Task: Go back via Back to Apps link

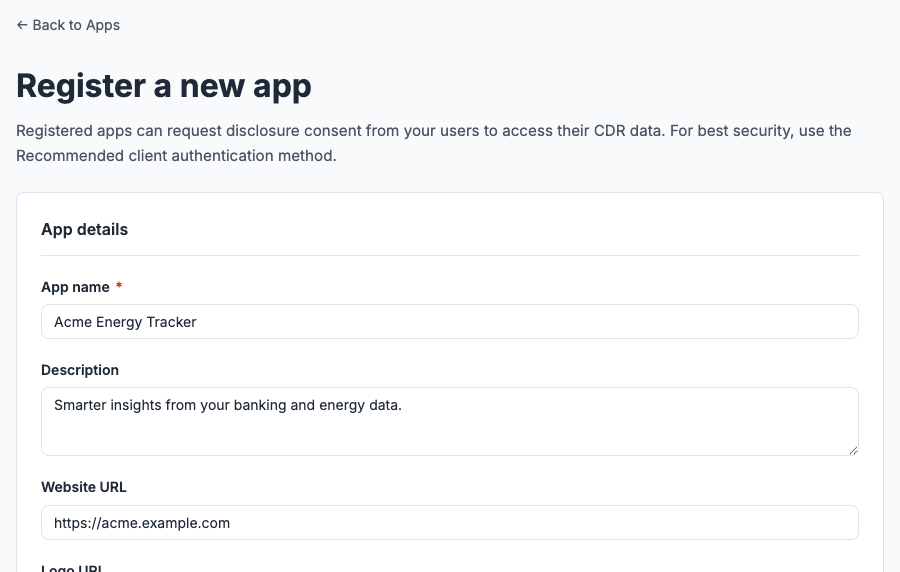Action: tap(68, 25)
